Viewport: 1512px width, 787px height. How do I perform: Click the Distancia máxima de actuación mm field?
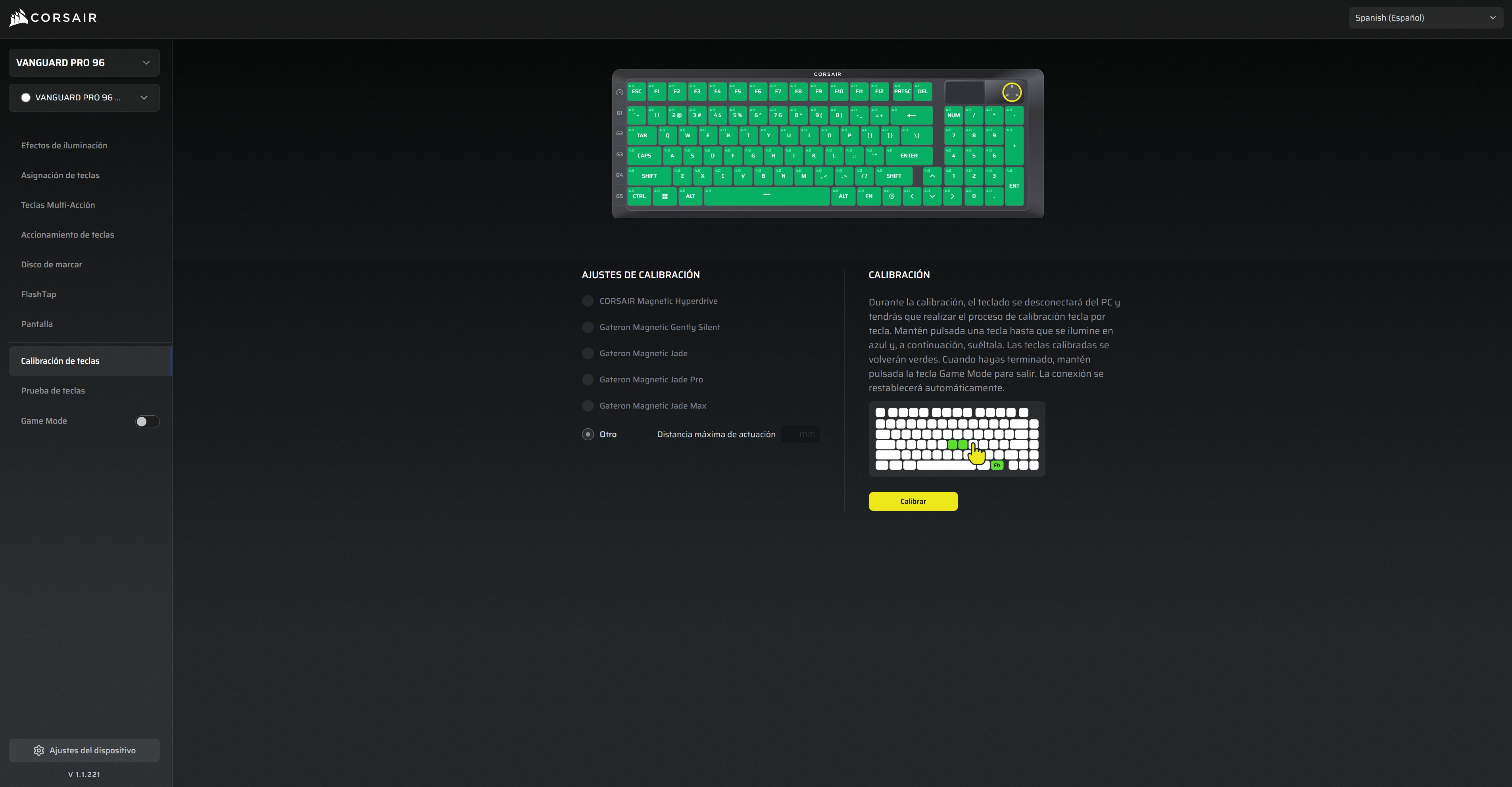coord(801,434)
